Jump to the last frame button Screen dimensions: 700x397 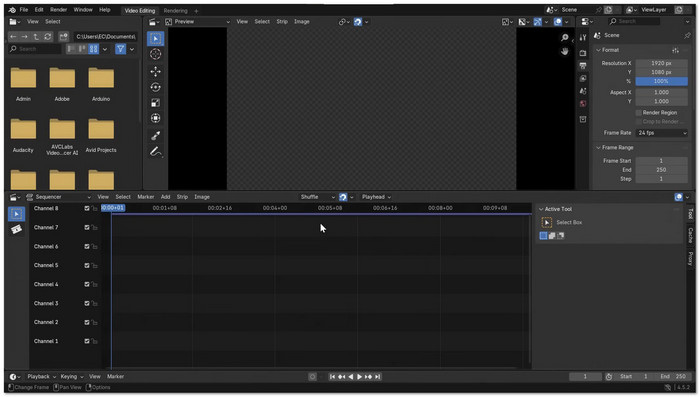(x=378, y=377)
